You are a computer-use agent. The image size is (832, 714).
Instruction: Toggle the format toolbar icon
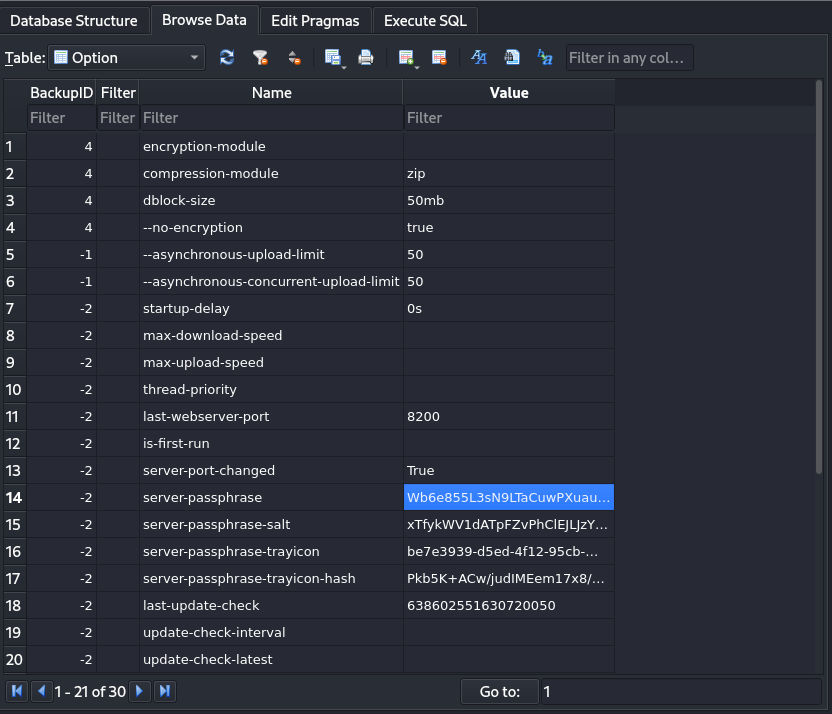(479, 58)
